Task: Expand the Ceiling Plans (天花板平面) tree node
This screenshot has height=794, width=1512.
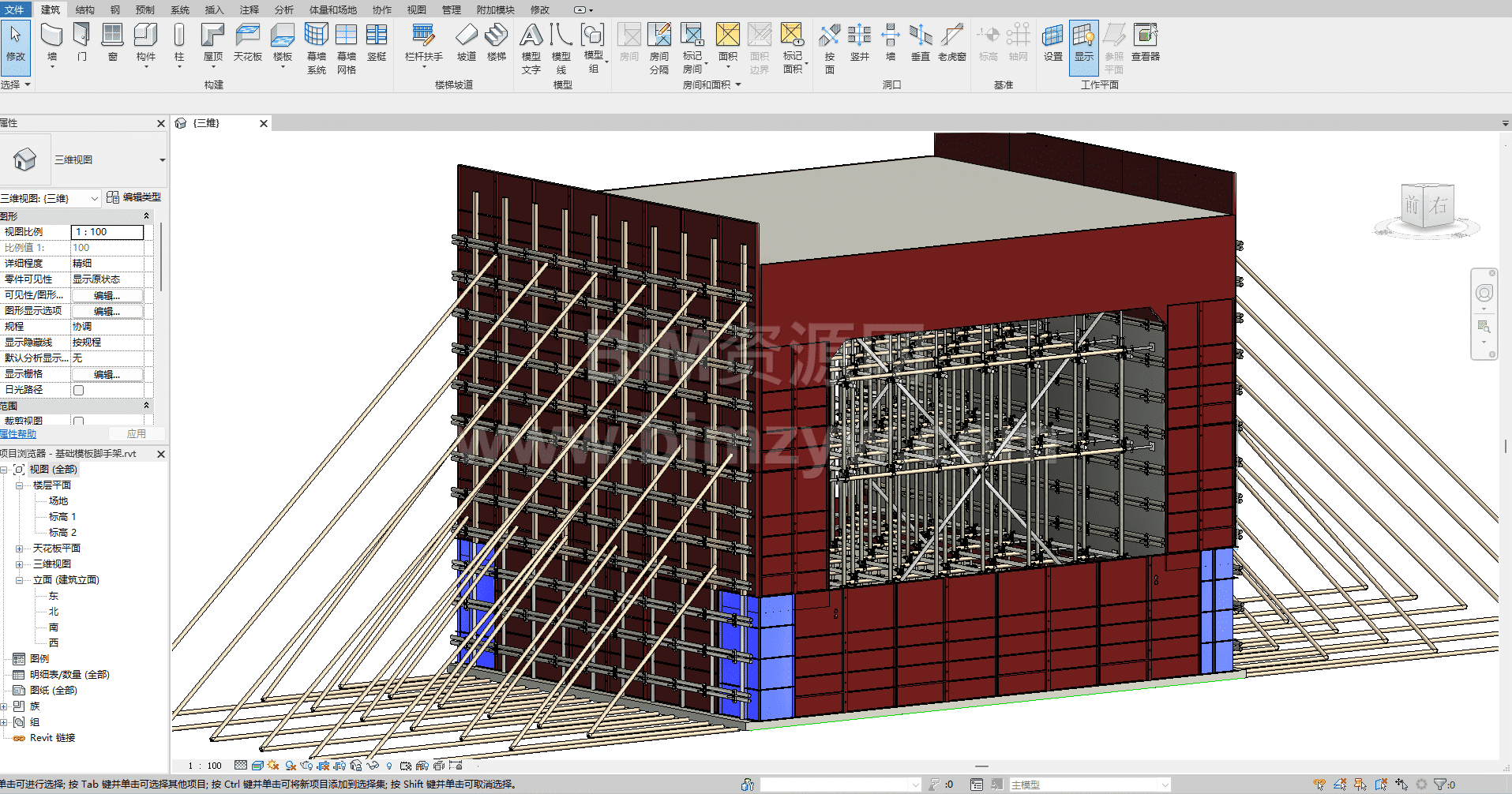Action: coord(19,549)
